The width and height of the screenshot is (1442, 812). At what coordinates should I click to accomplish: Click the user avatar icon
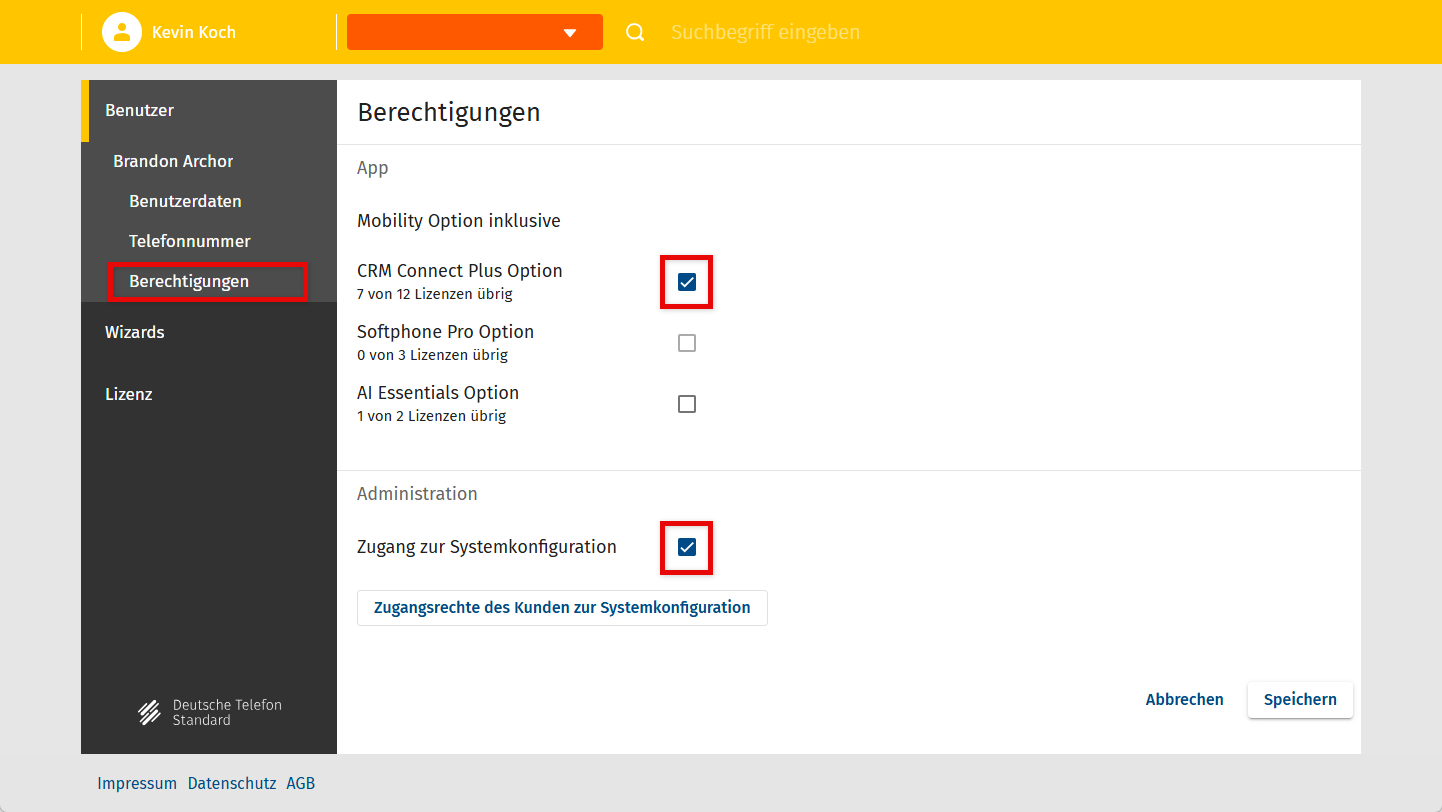pyautogui.click(x=121, y=32)
